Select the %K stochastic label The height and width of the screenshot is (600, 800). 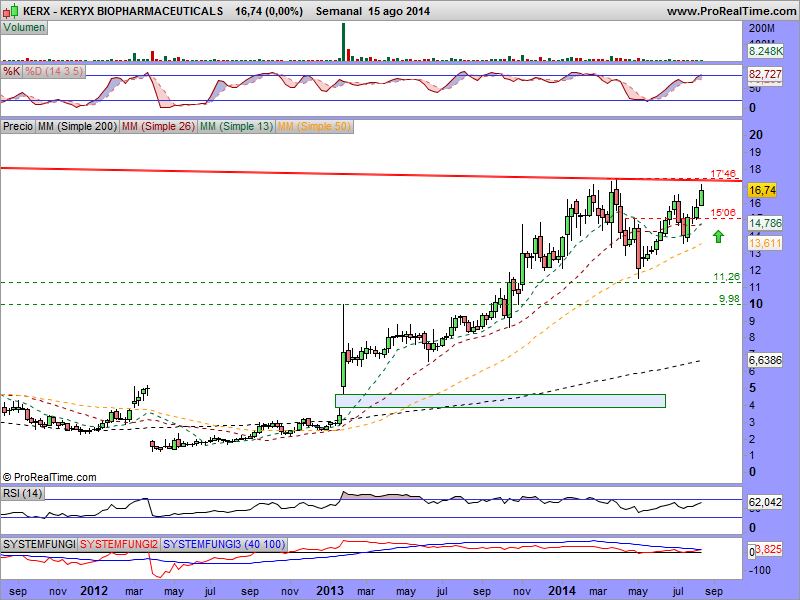click(11, 71)
